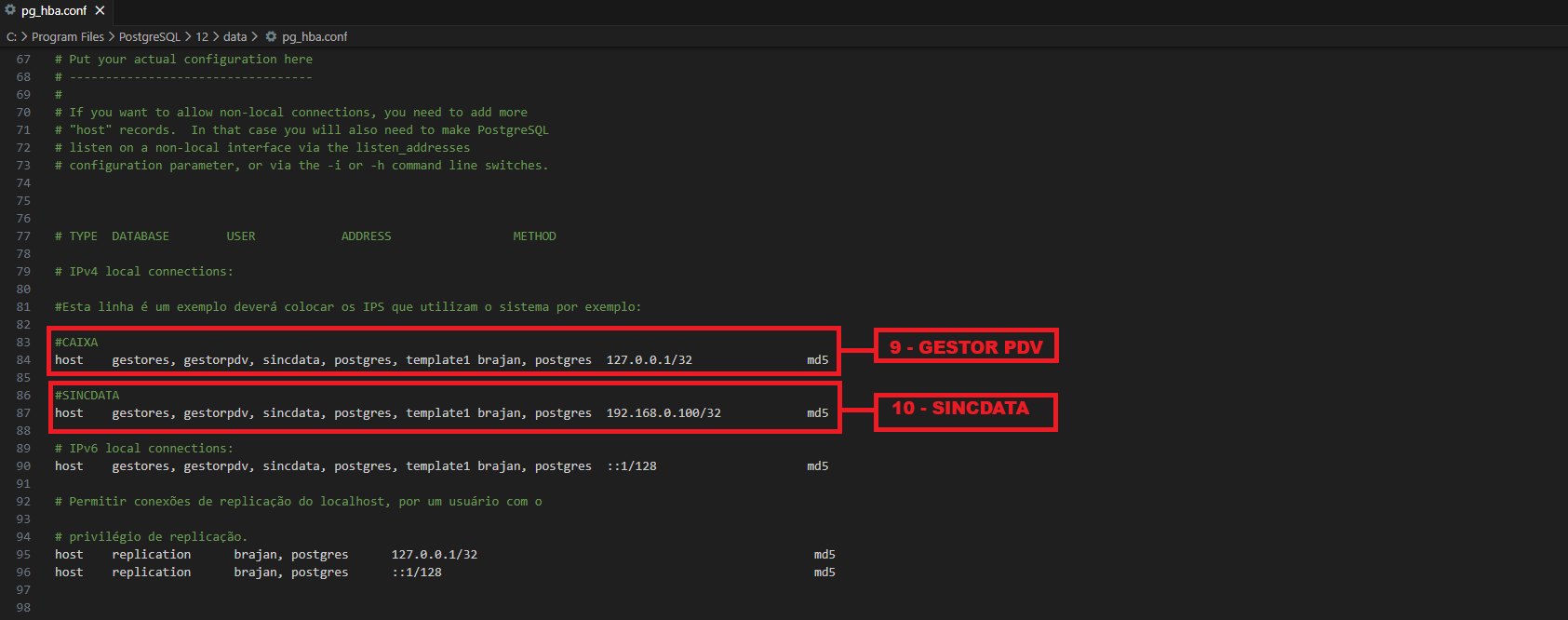The image size is (1568, 620).
Task: Click the 12 folder in the breadcrumb
Action: tap(202, 36)
